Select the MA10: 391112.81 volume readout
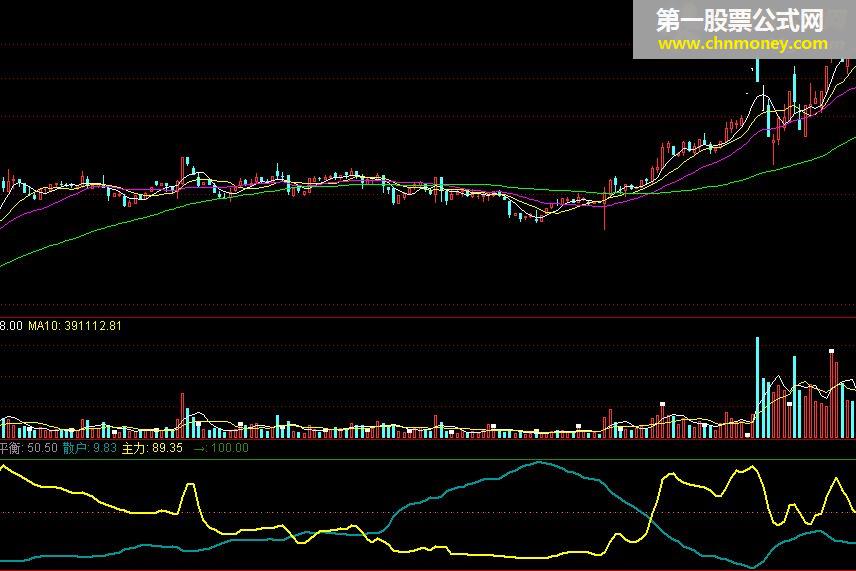 [x=75, y=326]
